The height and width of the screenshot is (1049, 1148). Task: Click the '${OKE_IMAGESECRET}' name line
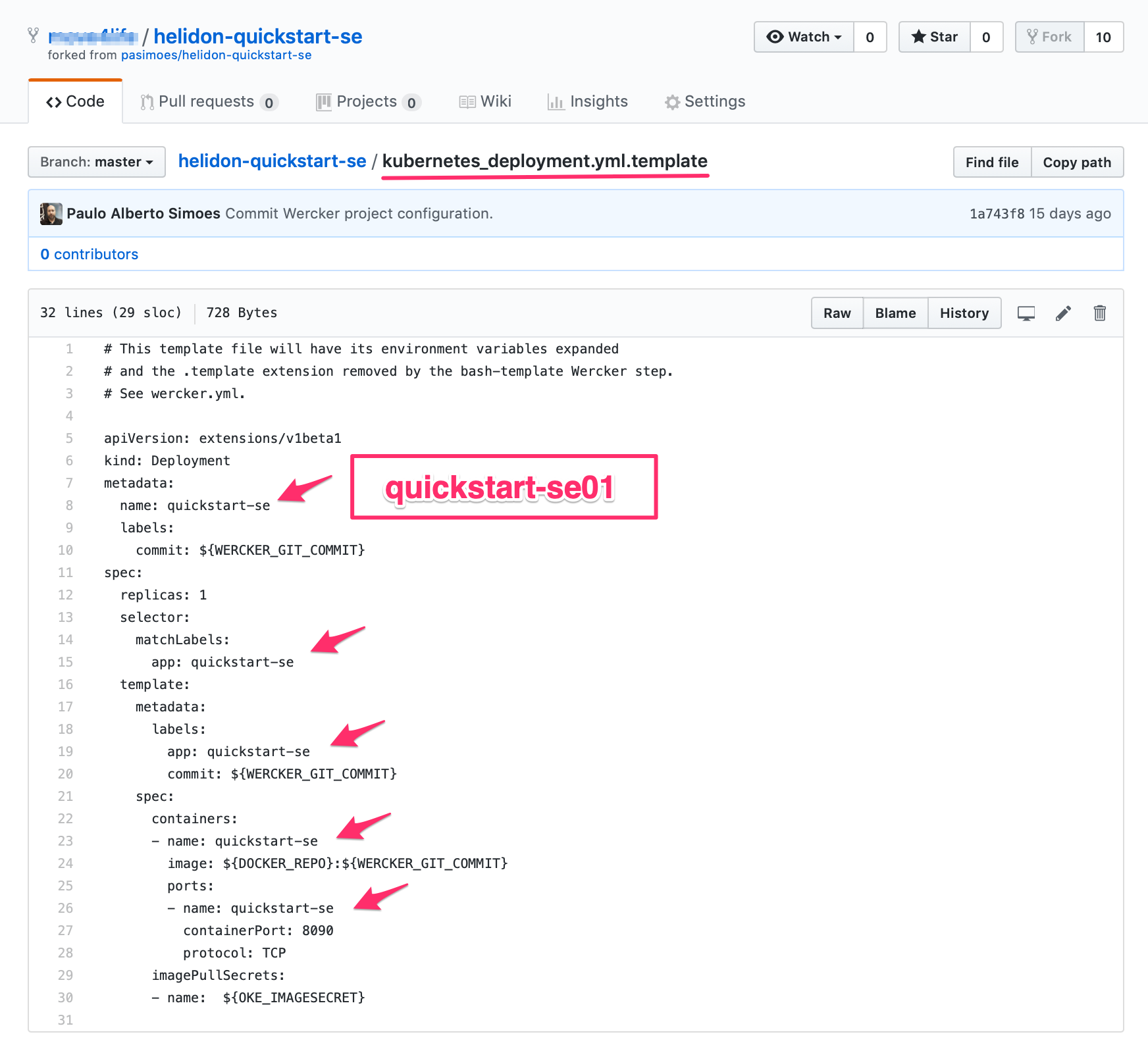click(258, 998)
